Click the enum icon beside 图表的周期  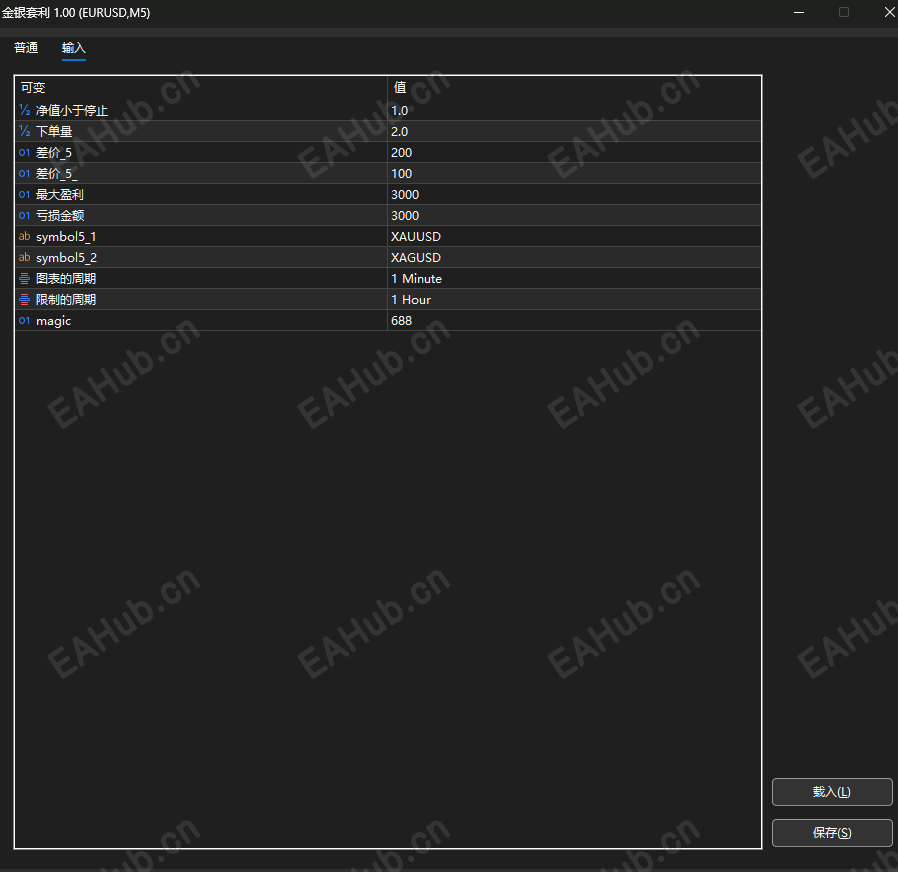coord(25,279)
